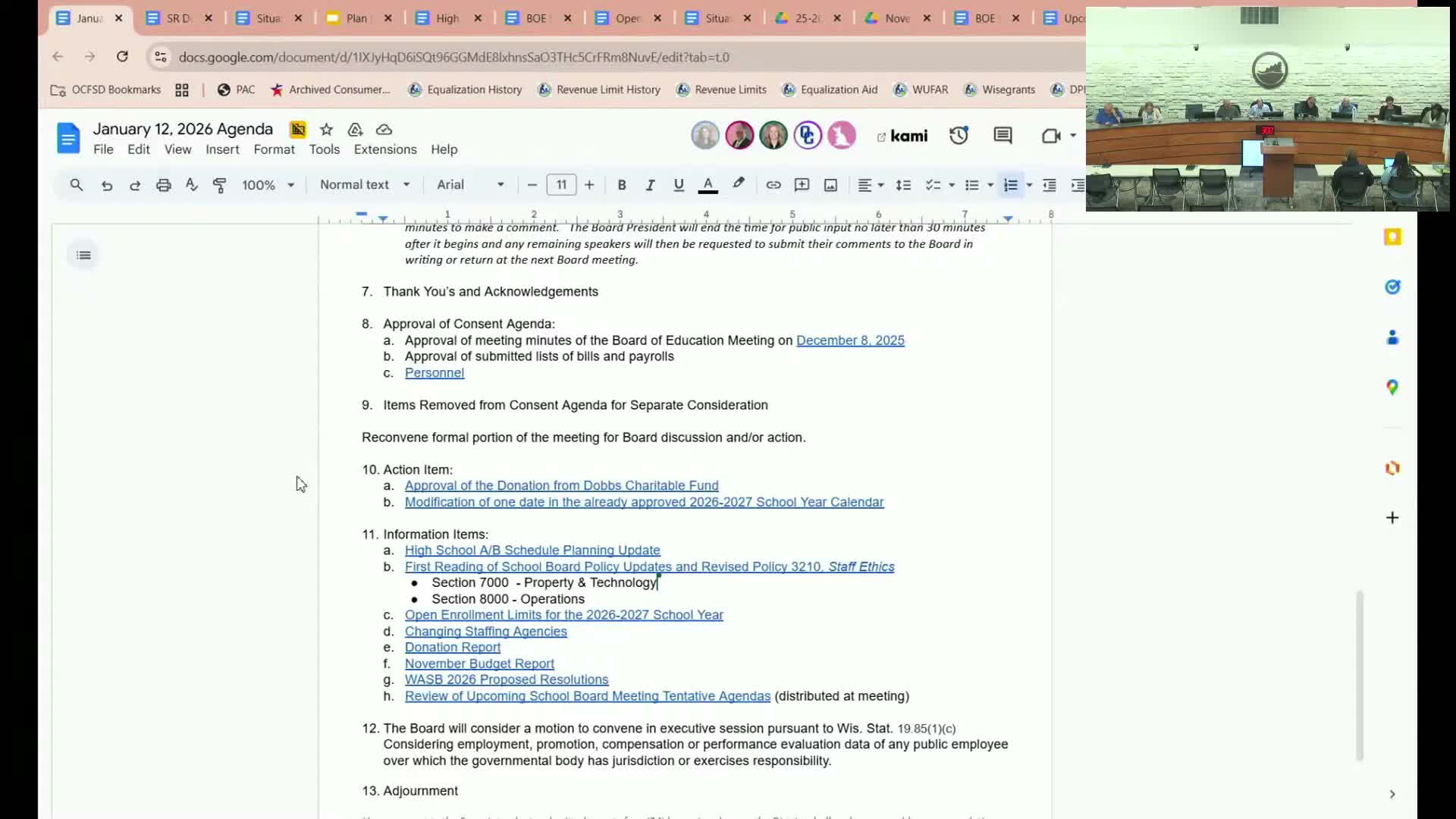Click the font size input field

[x=561, y=185]
